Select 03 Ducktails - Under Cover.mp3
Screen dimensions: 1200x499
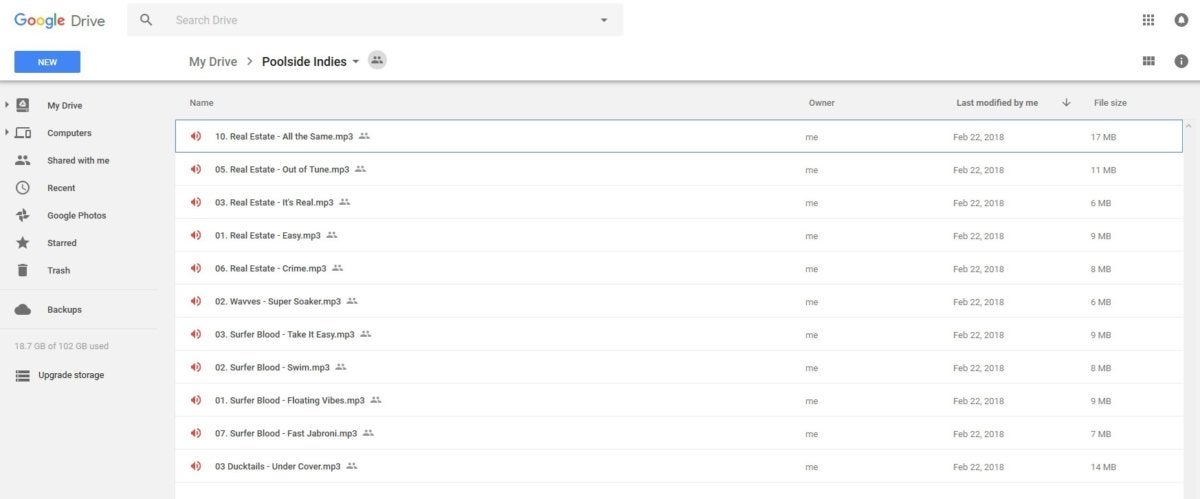(x=678, y=466)
